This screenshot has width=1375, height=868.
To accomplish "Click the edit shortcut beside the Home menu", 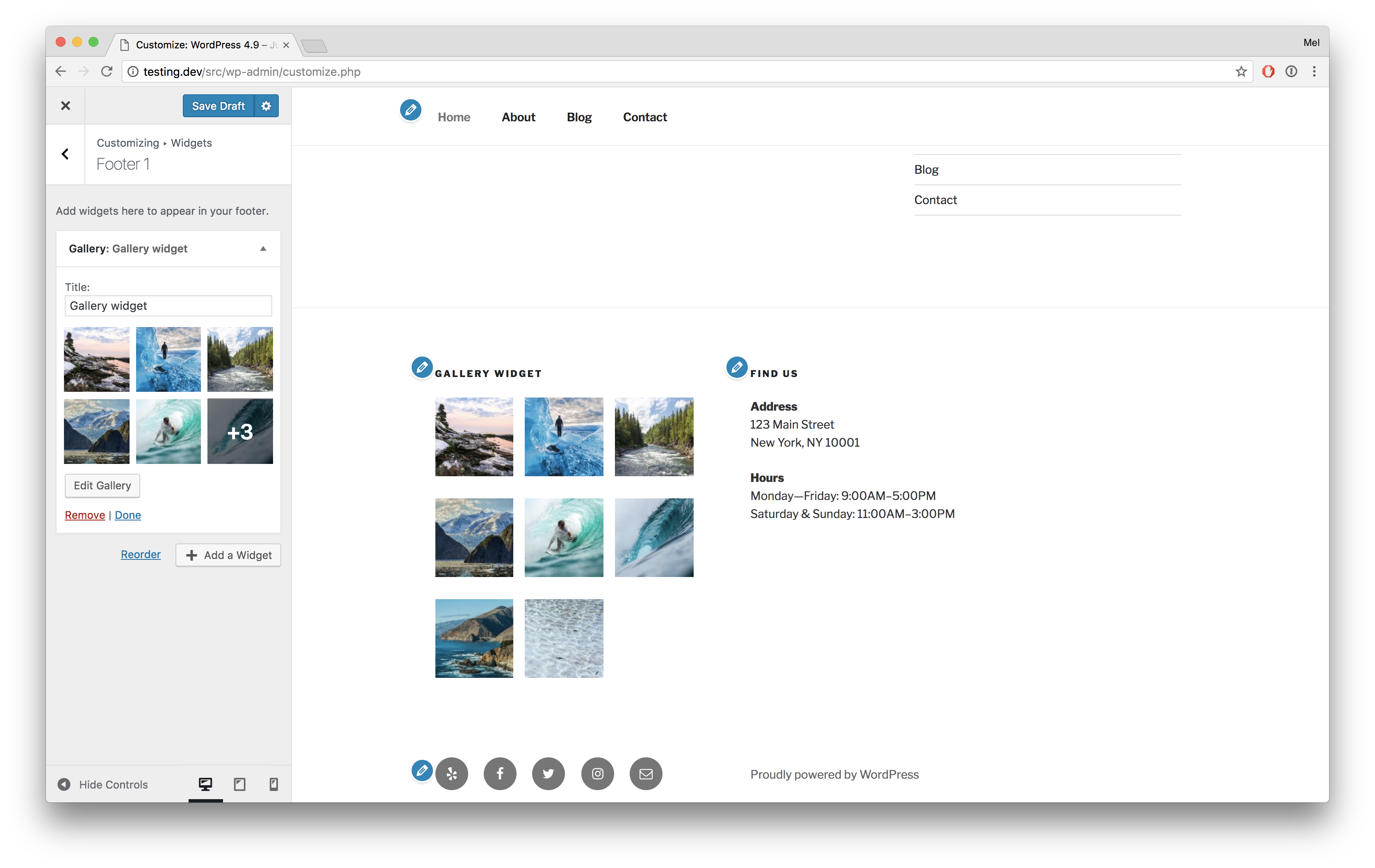I will click(410, 110).
